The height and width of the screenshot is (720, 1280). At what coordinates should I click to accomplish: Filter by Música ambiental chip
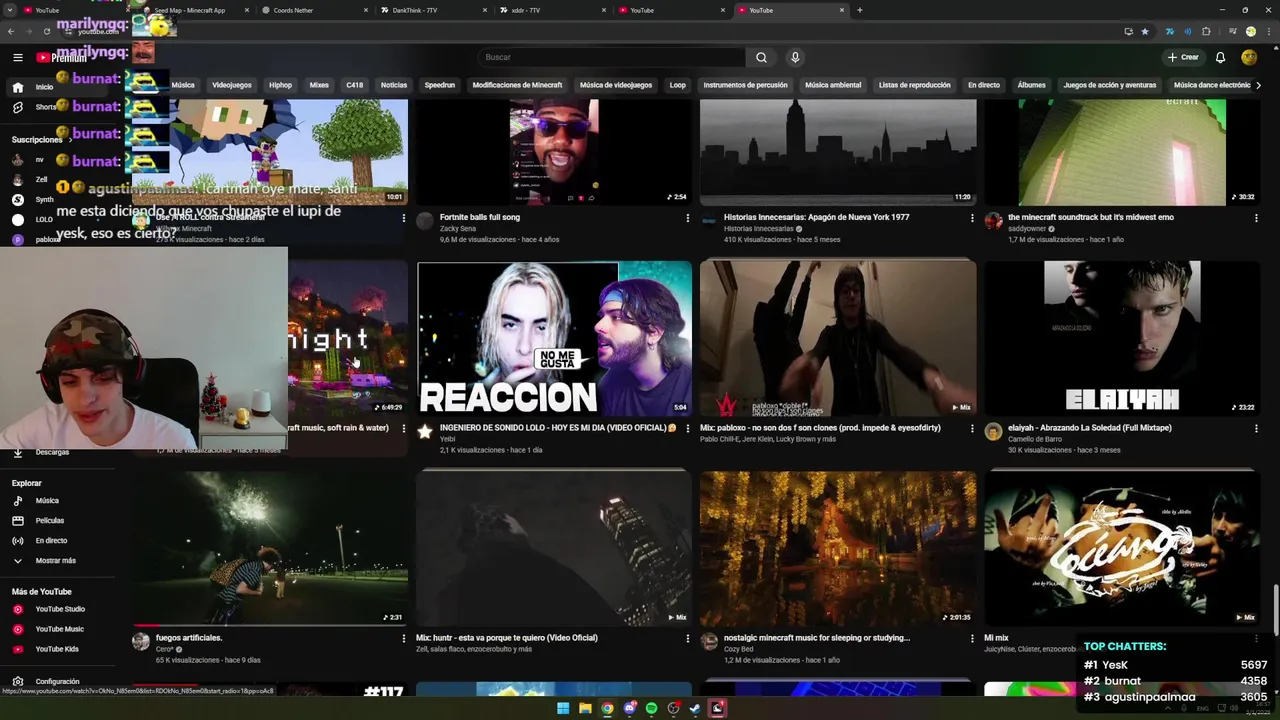pyautogui.click(x=833, y=85)
